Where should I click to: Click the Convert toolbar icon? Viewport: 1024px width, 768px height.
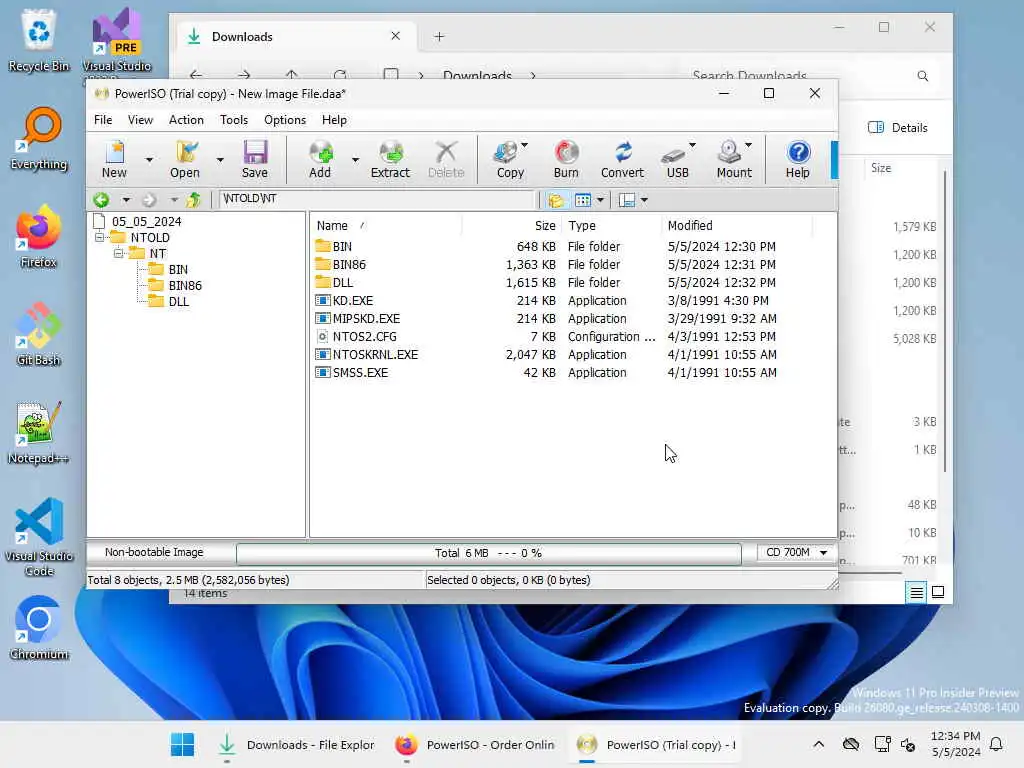622,159
